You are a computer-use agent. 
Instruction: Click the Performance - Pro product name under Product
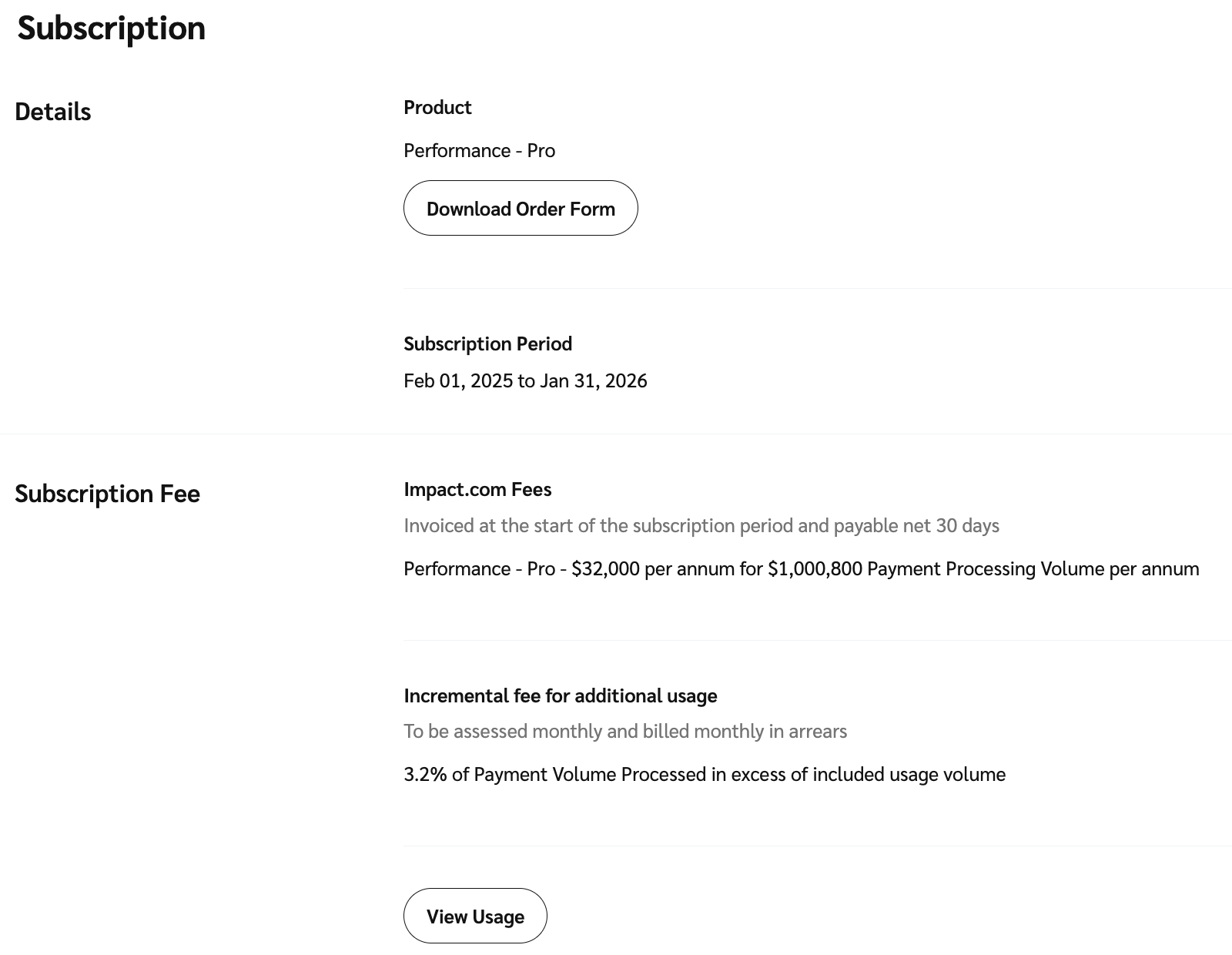[x=479, y=150]
